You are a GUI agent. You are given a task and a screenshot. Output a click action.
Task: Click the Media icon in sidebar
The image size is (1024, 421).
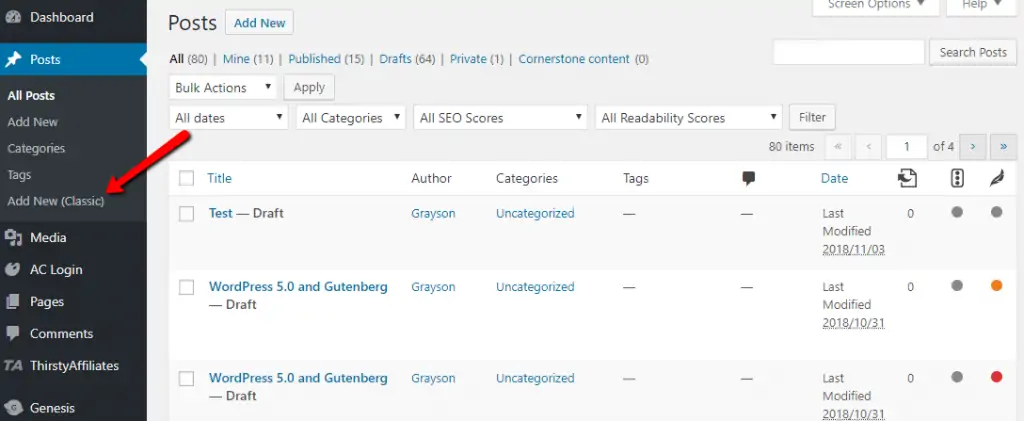click(x=13, y=238)
